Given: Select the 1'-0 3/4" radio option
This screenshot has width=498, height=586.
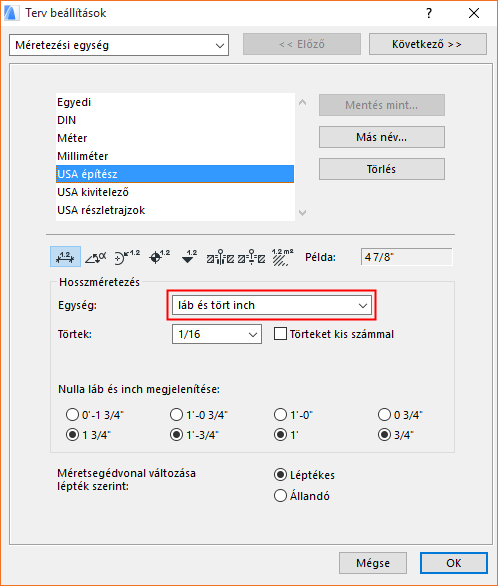Looking at the screenshot, I should [176, 414].
